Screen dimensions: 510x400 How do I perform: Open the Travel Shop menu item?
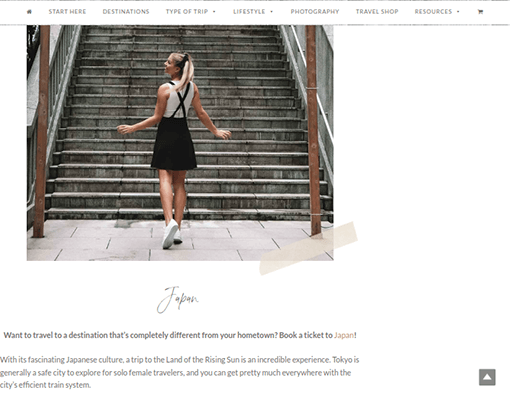[x=377, y=12]
